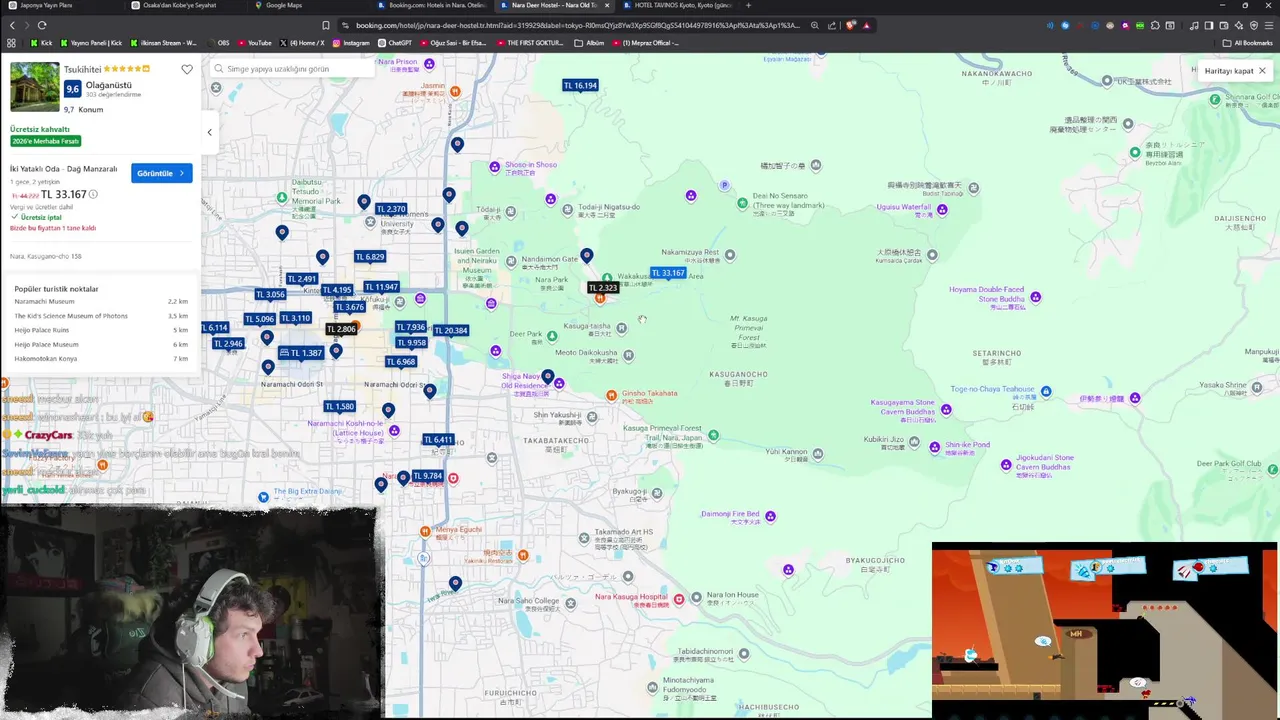Image resolution: width=1280 pixels, height=720 pixels.
Task: Select the TL 6.829 map price marker
Action: 369,257
